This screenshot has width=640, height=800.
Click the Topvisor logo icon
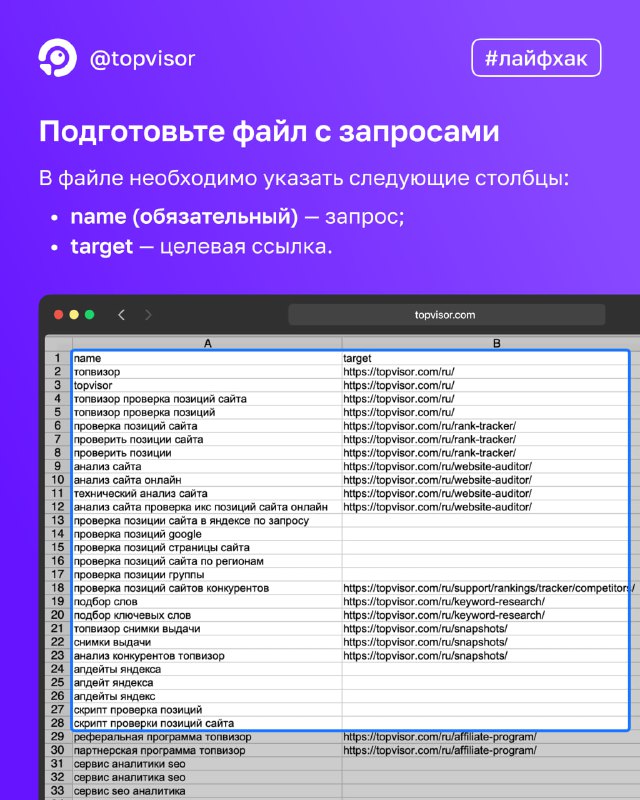pyautogui.click(x=58, y=58)
